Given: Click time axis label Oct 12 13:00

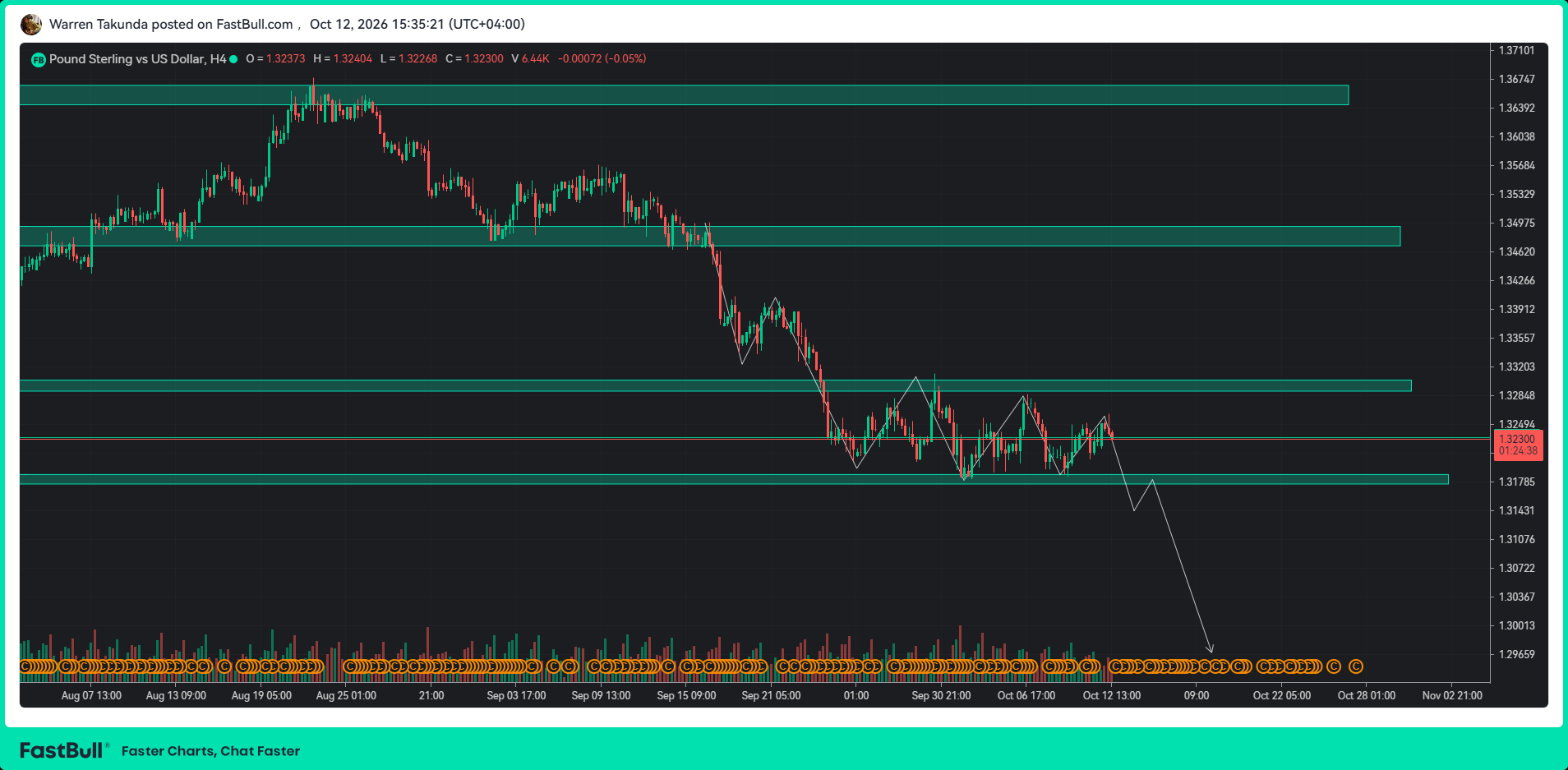Looking at the screenshot, I should [1112, 696].
